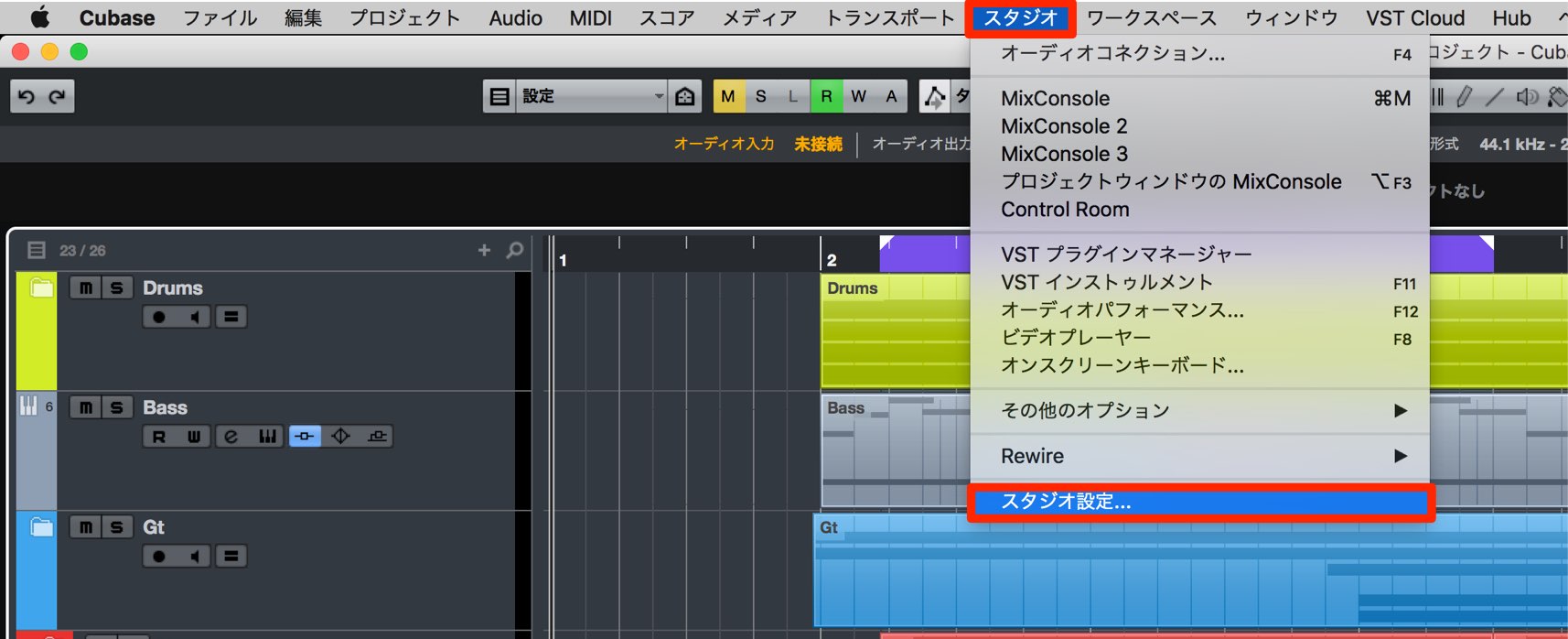Toggle monitor on the Drums folder track
The width and height of the screenshot is (1568, 639).
(x=194, y=317)
